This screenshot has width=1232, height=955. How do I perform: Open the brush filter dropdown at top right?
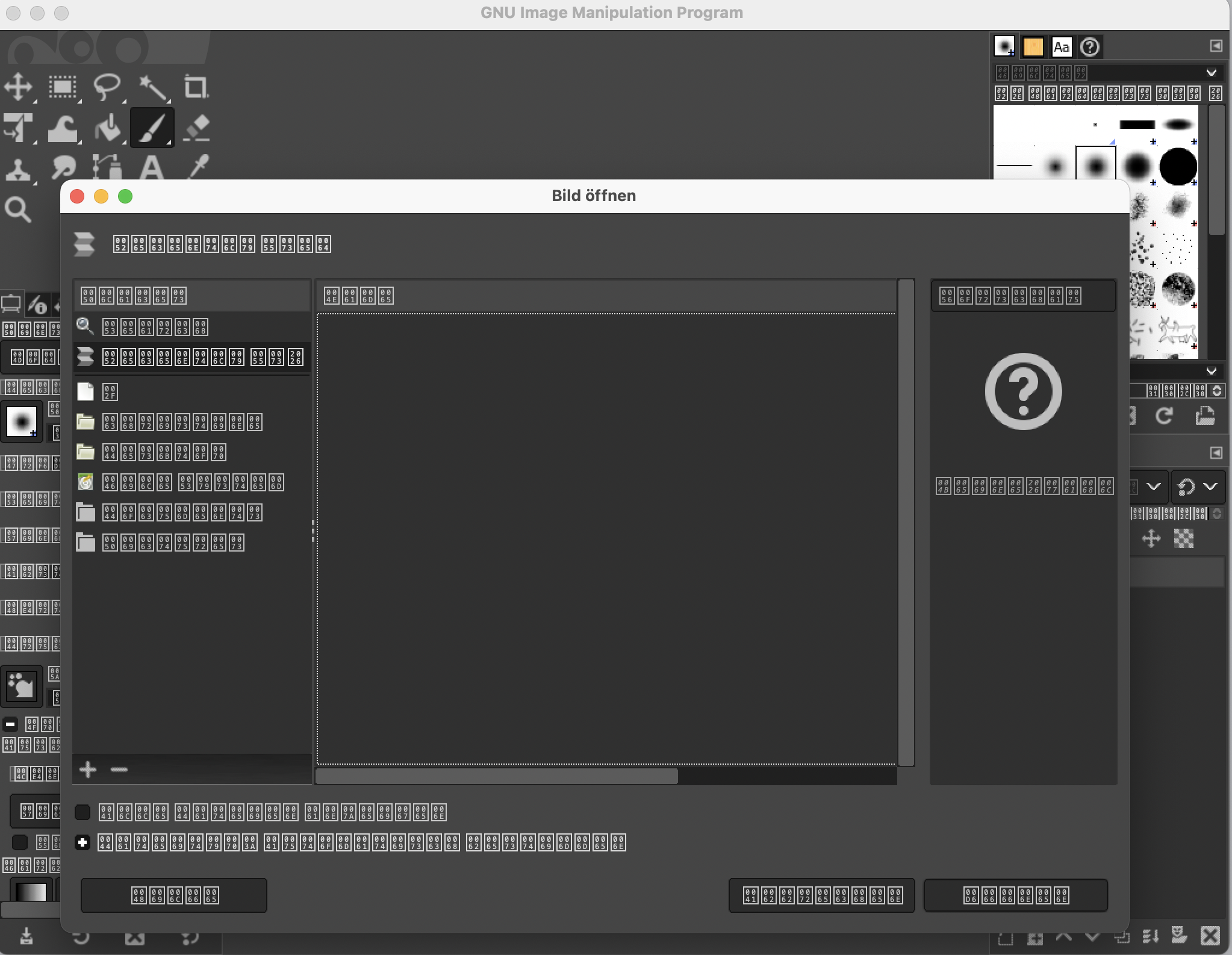pyautogui.click(x=1211, y=73)
